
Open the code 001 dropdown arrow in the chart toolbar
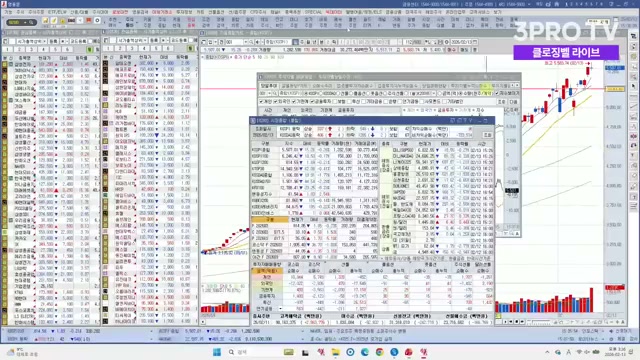246,42
